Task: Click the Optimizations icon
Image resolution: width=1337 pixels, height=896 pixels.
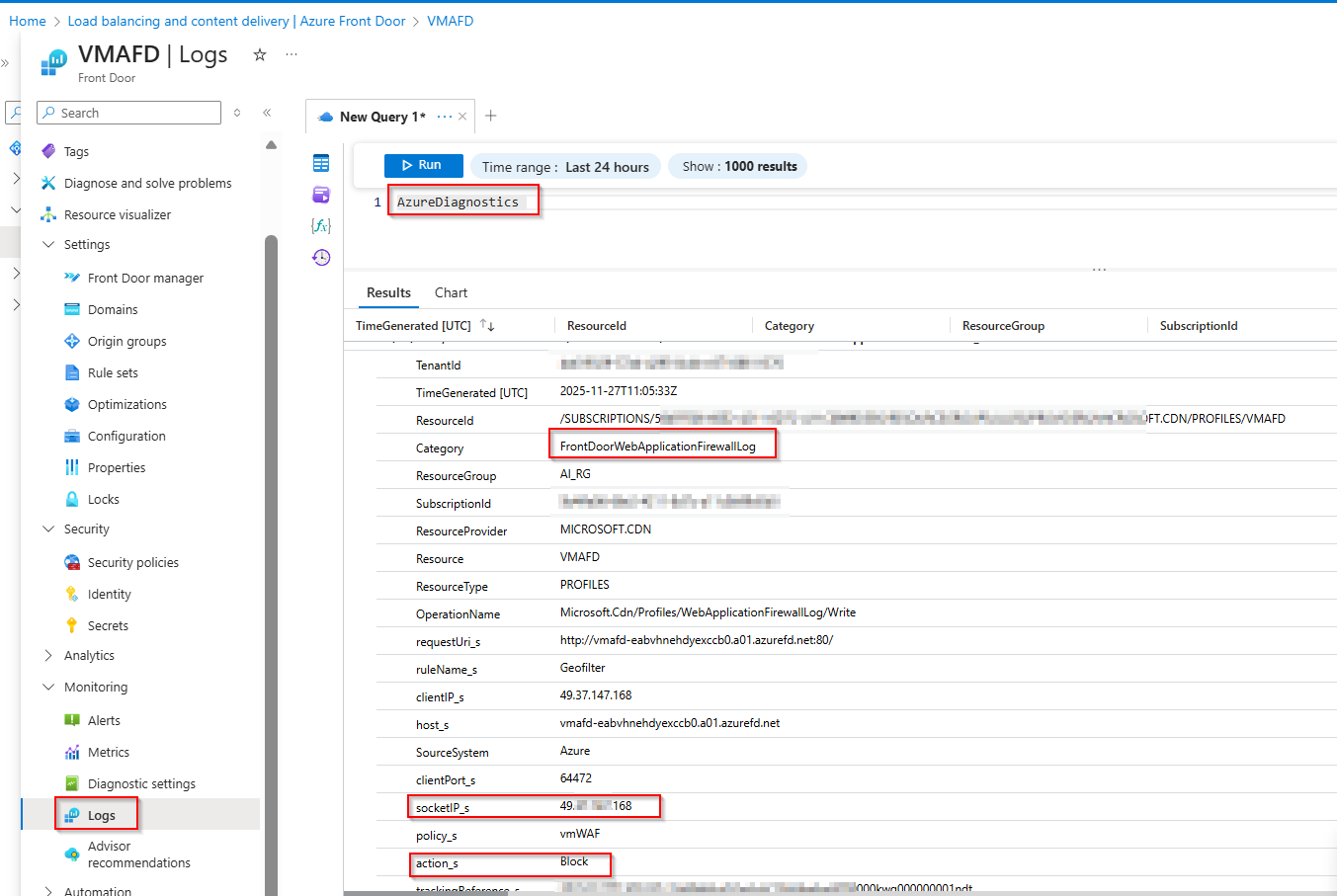Action: (72, 404)
